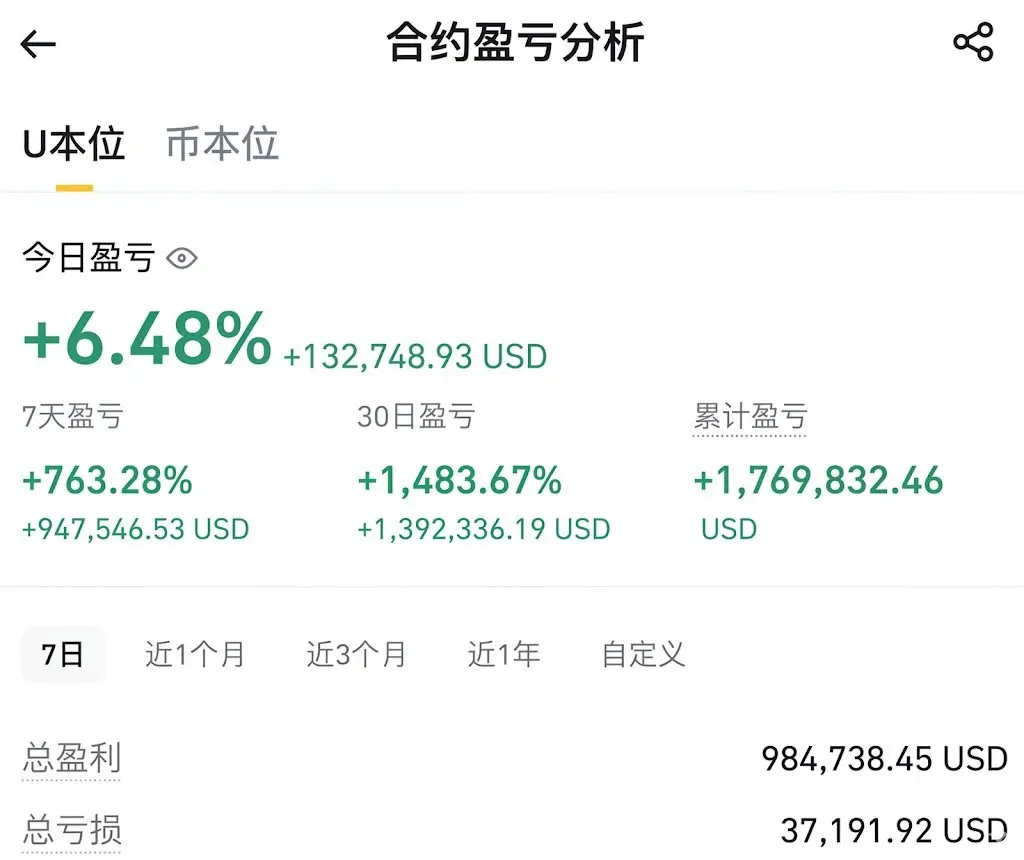The height and width of the screenshot is (860, 1024).
Task: Go back using the left arrow
Action: click(x=38, y=44)
